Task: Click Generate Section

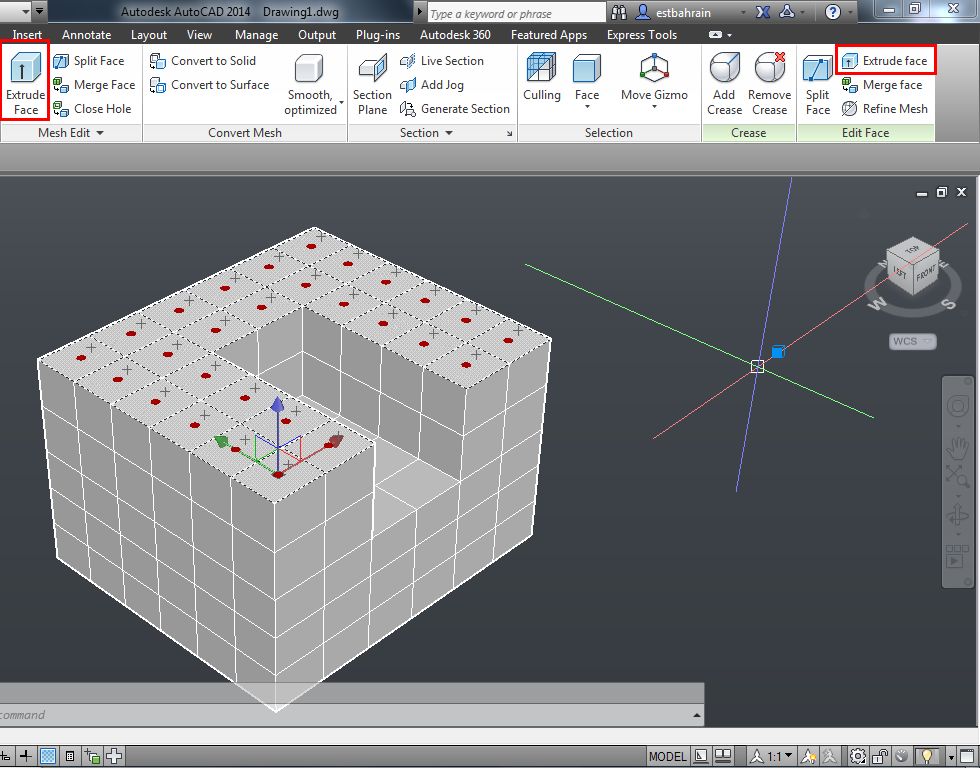Action: pyautogui.click(x=454, y=109)
